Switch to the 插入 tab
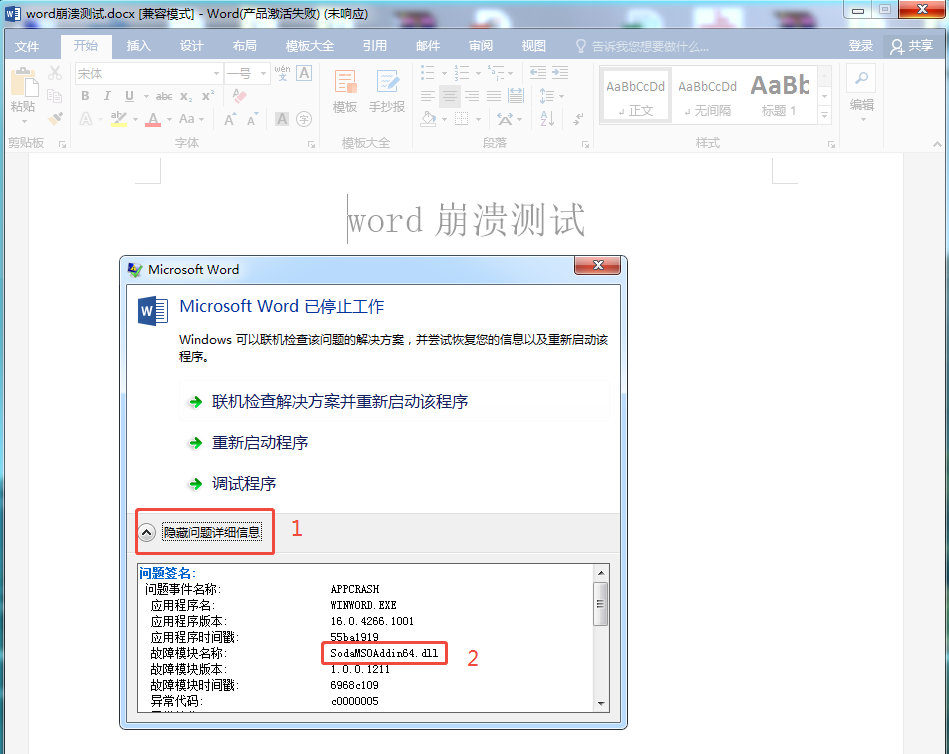 coord(139,46)
